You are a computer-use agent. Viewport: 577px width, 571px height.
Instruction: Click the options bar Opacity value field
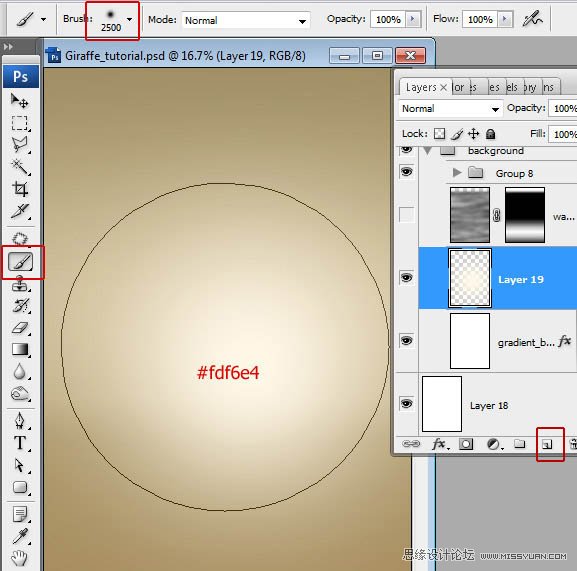point(388,19)
